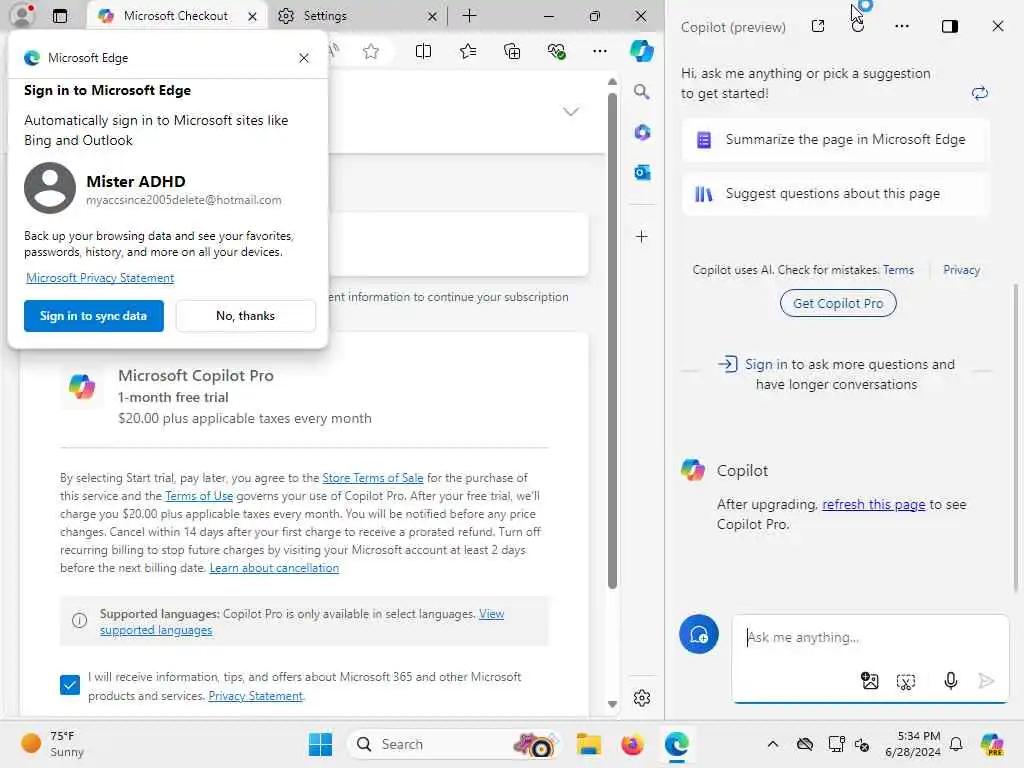Image resolution: width=1024 pixels, height=768 pixels.
Task: Open Store Terms of Sale link
Action: (372, 478)
